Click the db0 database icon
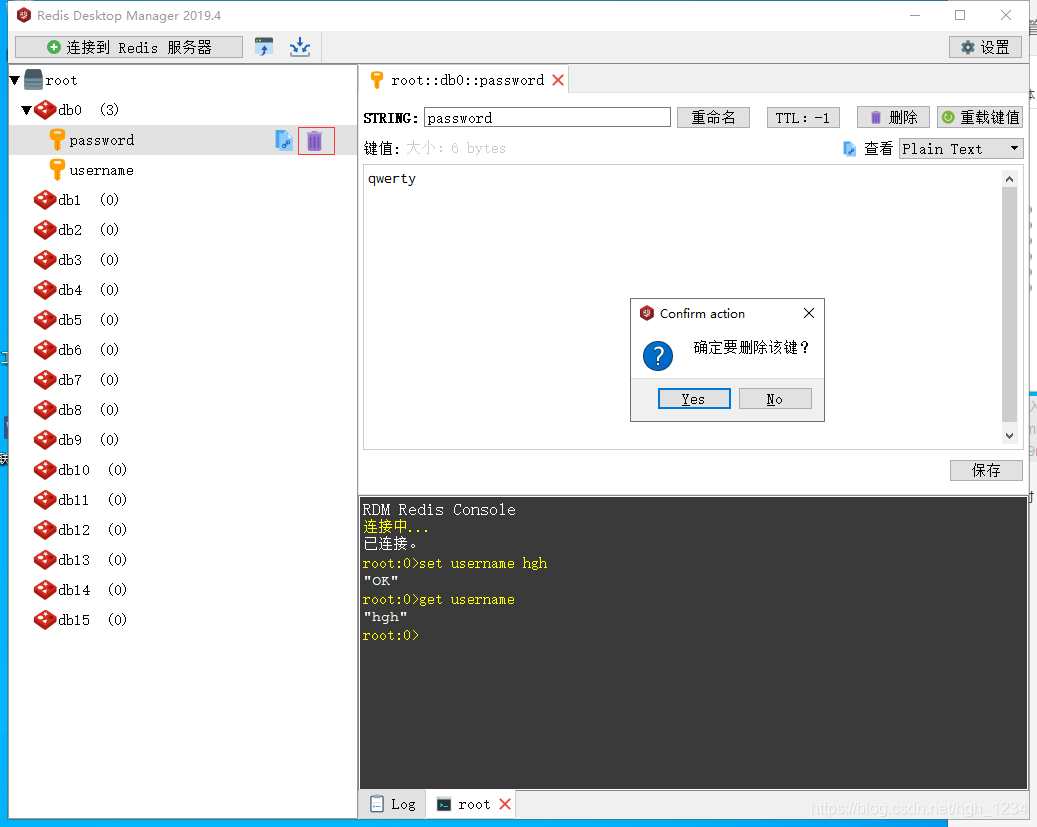 [45, 110]
